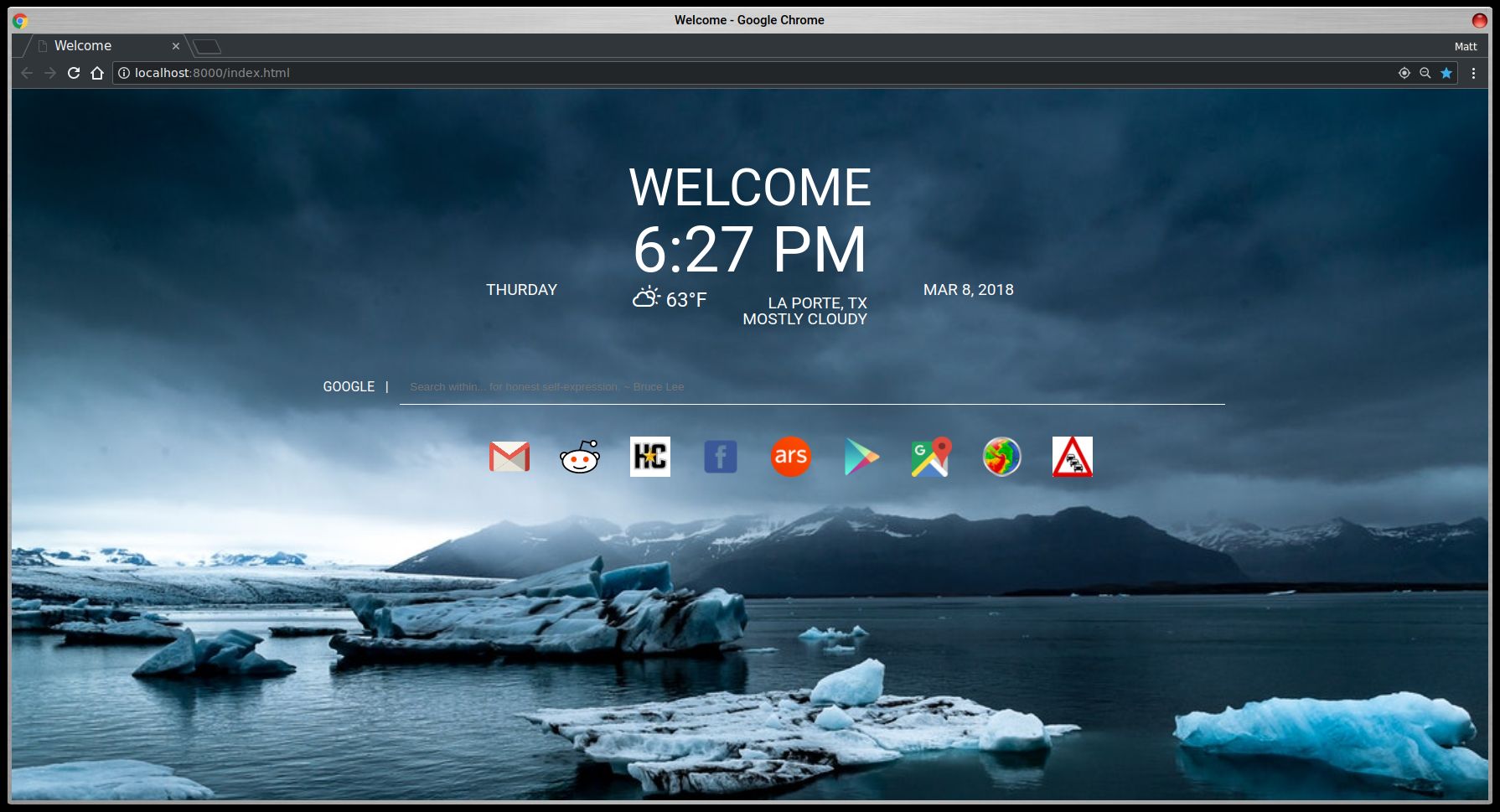
Task: Go to the browser home page
Action: click(x=98, y=73)
